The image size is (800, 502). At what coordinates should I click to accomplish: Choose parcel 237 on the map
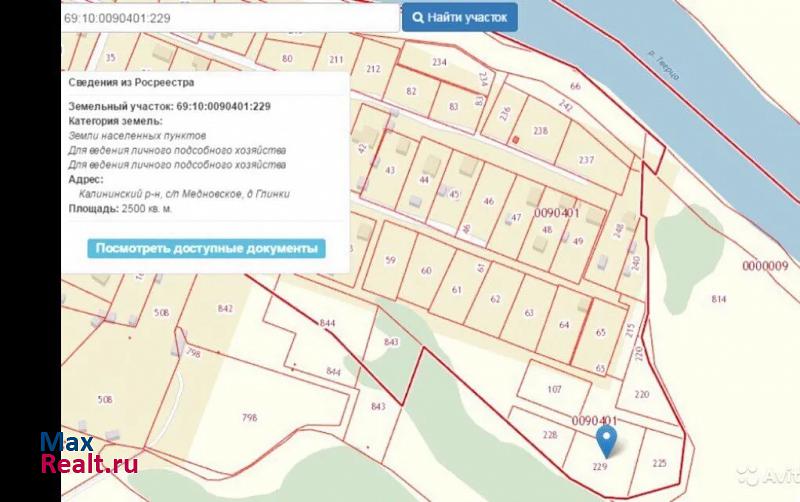tap(586, 160)
